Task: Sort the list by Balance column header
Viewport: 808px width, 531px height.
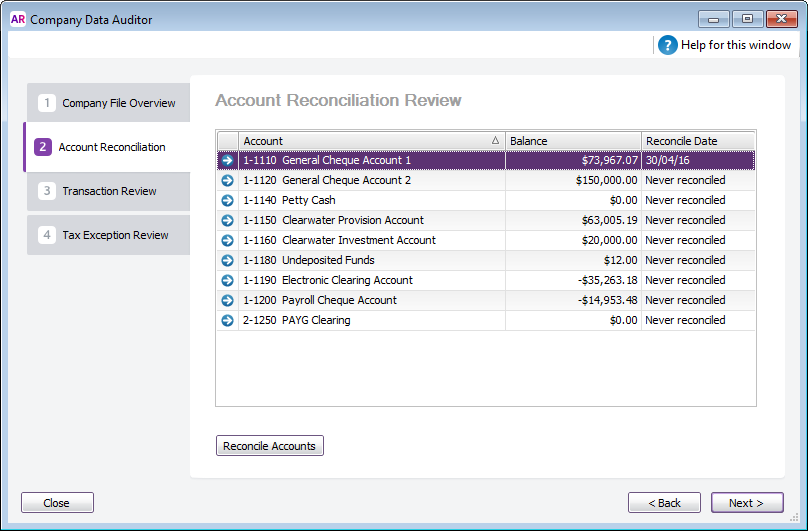Action: 572,141
